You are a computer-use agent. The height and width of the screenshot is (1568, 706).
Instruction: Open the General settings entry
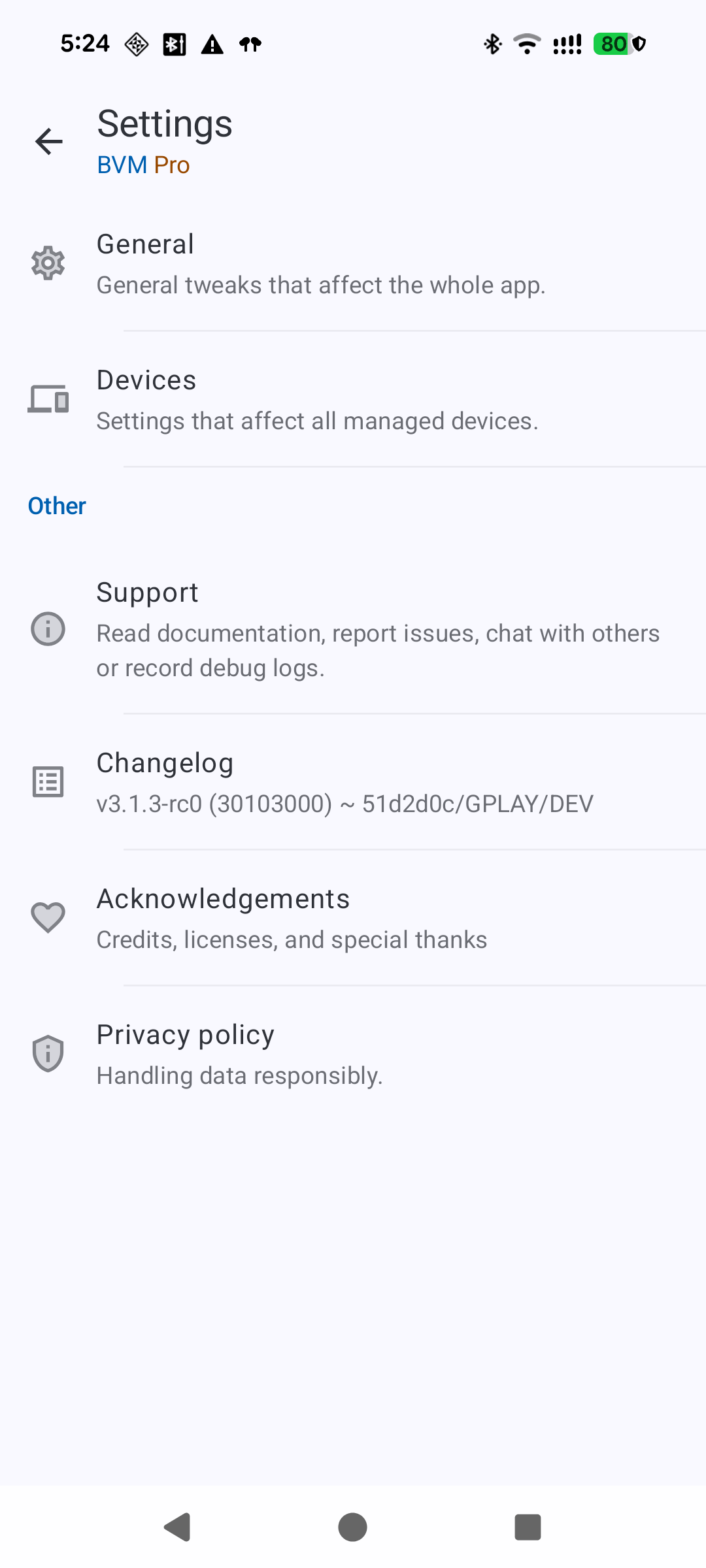tap(320, 264)
